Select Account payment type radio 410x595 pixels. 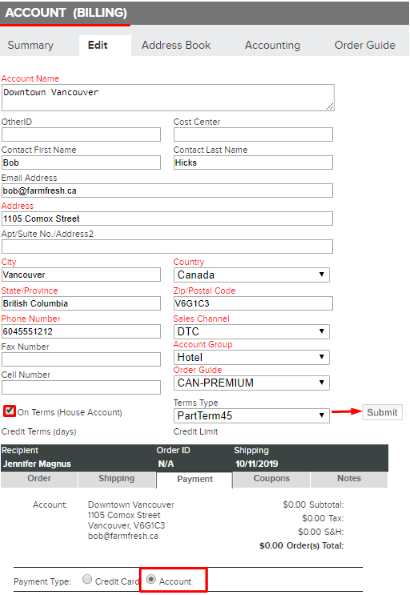151,579
